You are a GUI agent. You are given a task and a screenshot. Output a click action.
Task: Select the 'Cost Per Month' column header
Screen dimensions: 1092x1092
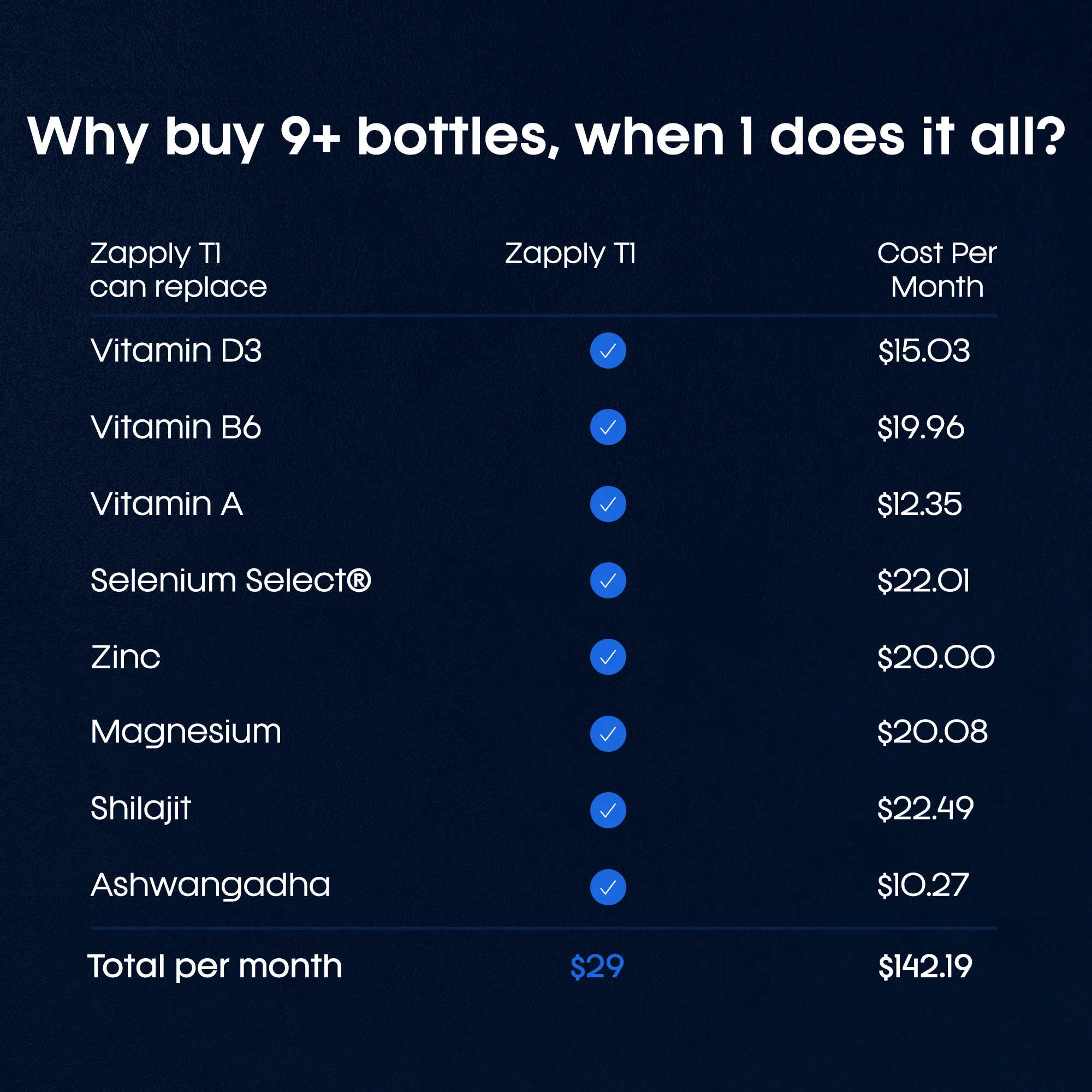[936, 270]
